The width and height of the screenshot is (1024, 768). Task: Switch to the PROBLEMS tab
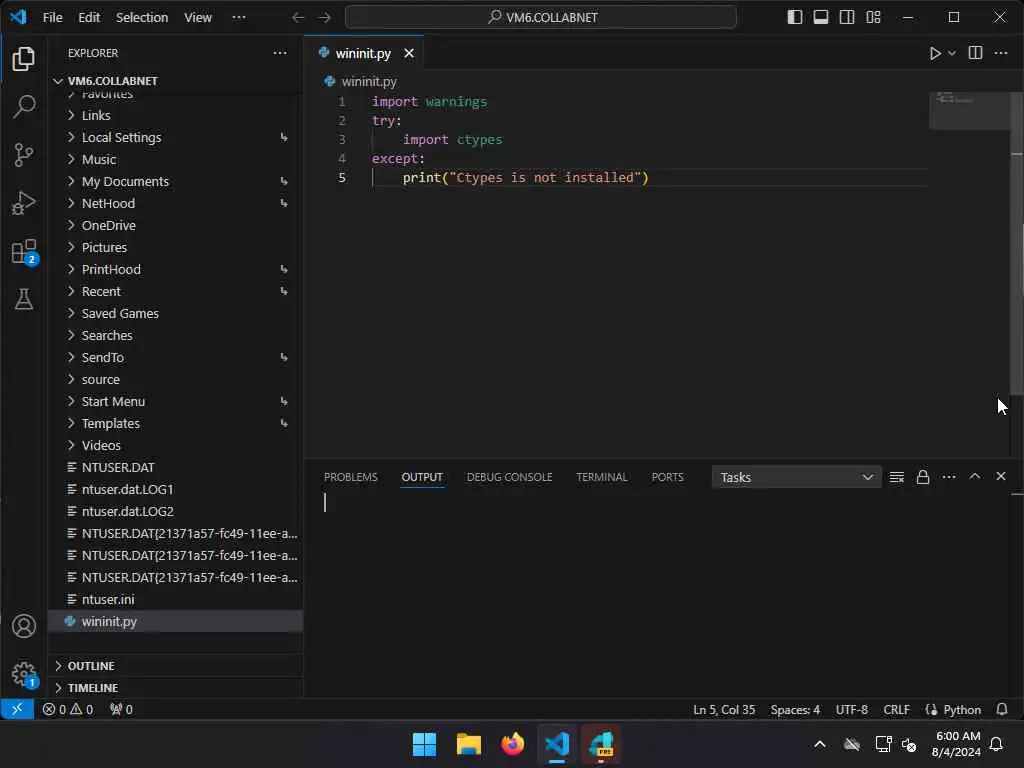pos(351,477)
